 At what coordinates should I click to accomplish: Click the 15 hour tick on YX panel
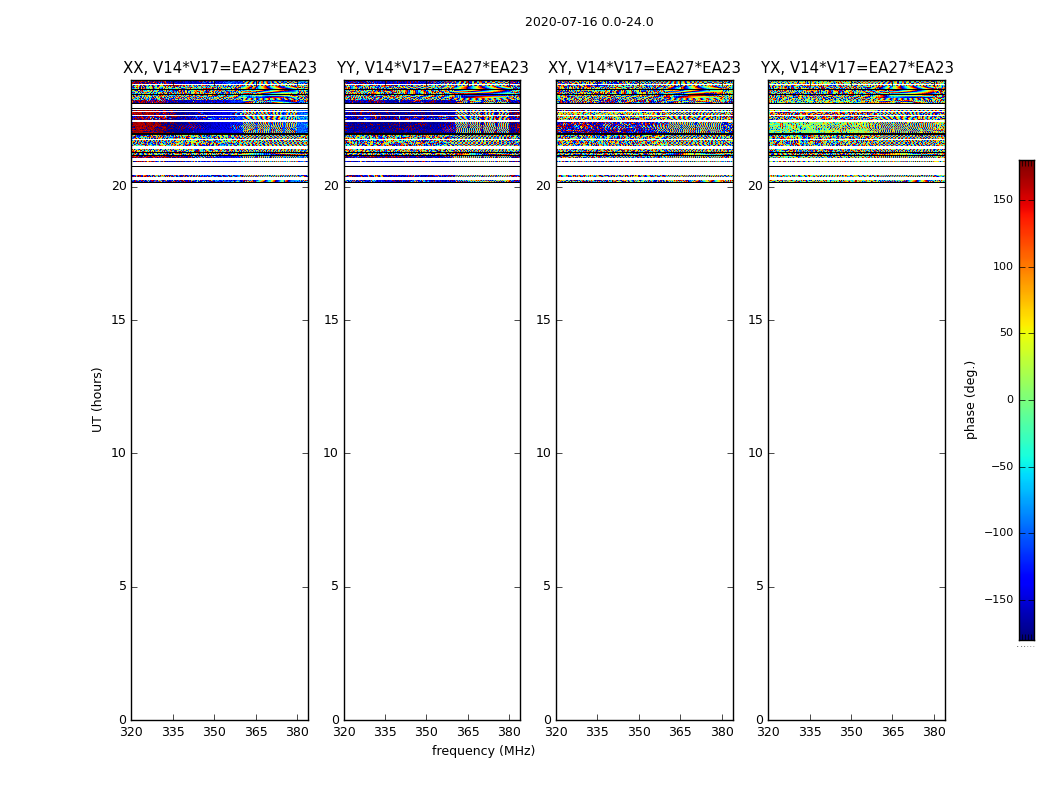(756, 320)
